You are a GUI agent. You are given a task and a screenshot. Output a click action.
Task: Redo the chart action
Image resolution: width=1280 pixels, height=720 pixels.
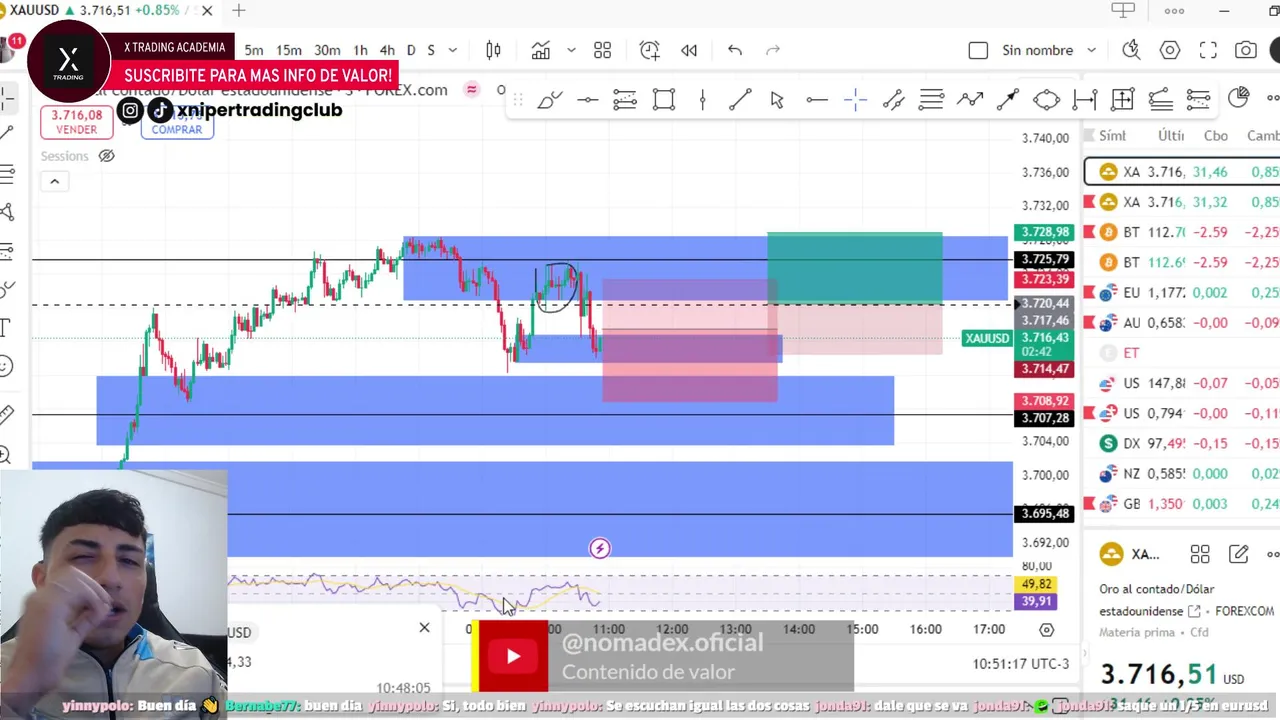tap(772, 50)
